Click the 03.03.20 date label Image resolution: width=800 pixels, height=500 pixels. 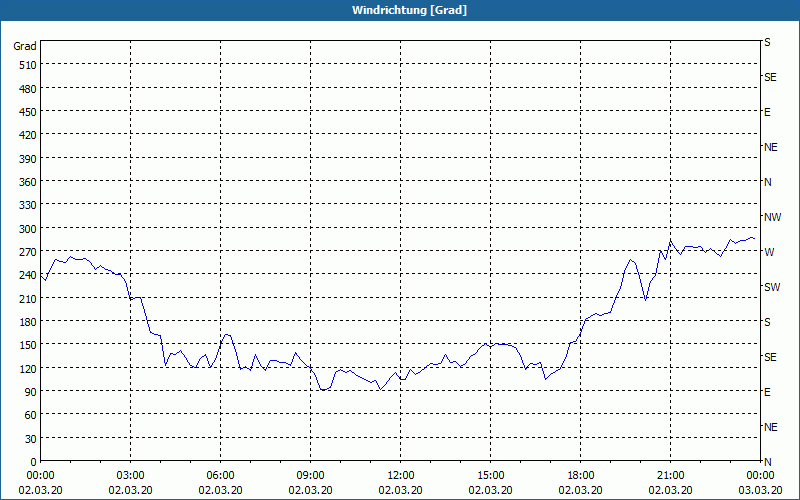[760, 490]
